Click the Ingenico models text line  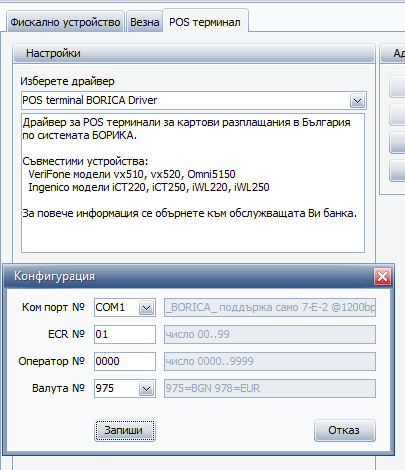149,187
